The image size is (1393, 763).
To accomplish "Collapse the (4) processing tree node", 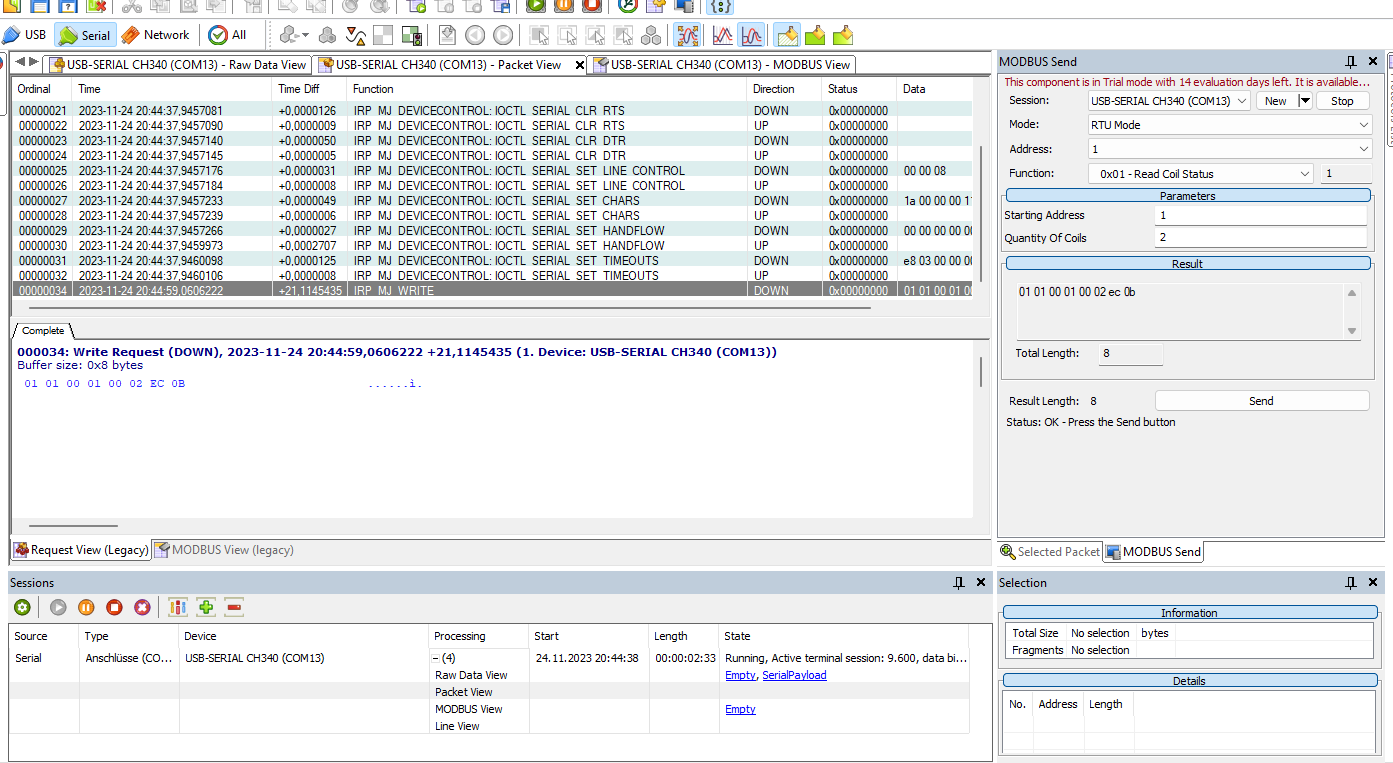I will (x=436, y=658).
